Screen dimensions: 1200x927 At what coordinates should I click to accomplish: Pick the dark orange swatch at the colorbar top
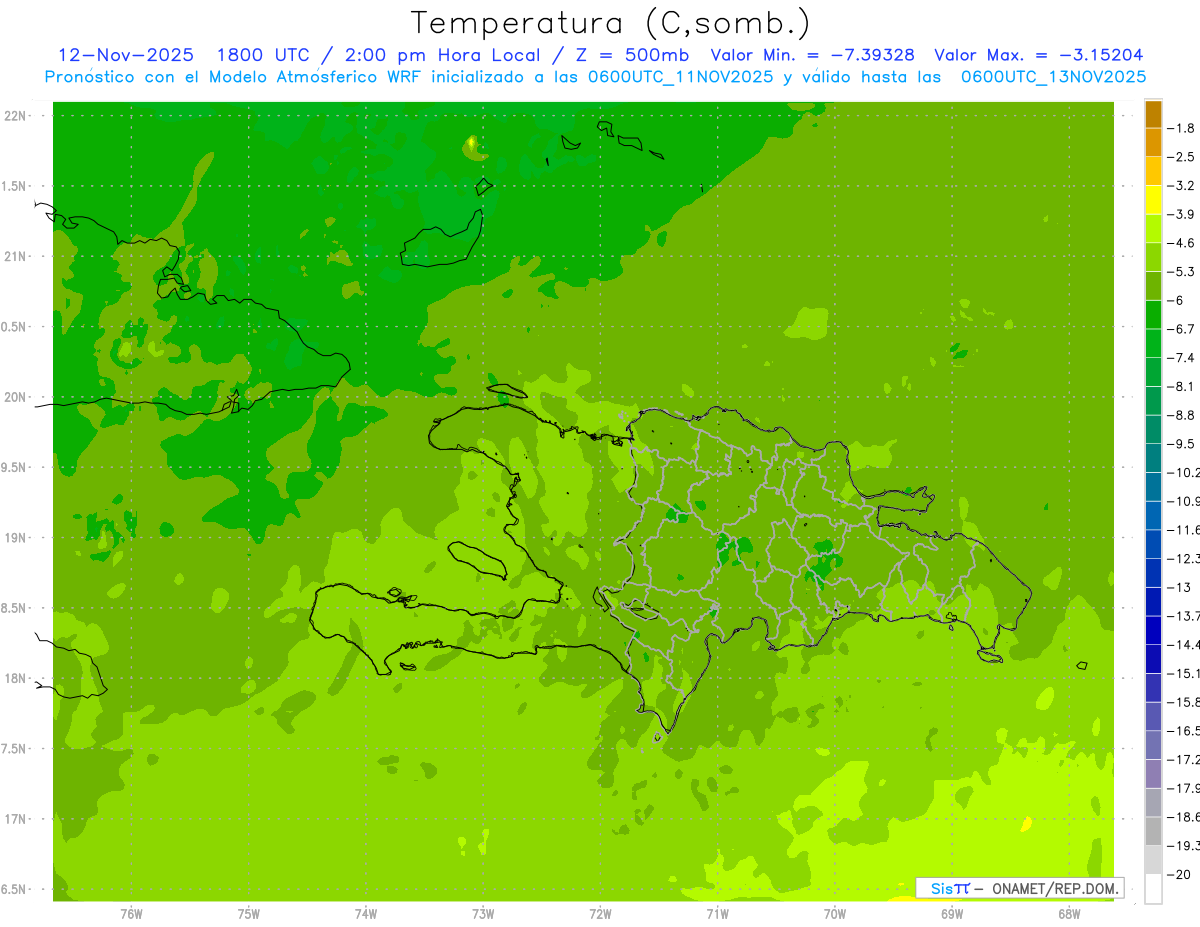tap(1153, 114)
